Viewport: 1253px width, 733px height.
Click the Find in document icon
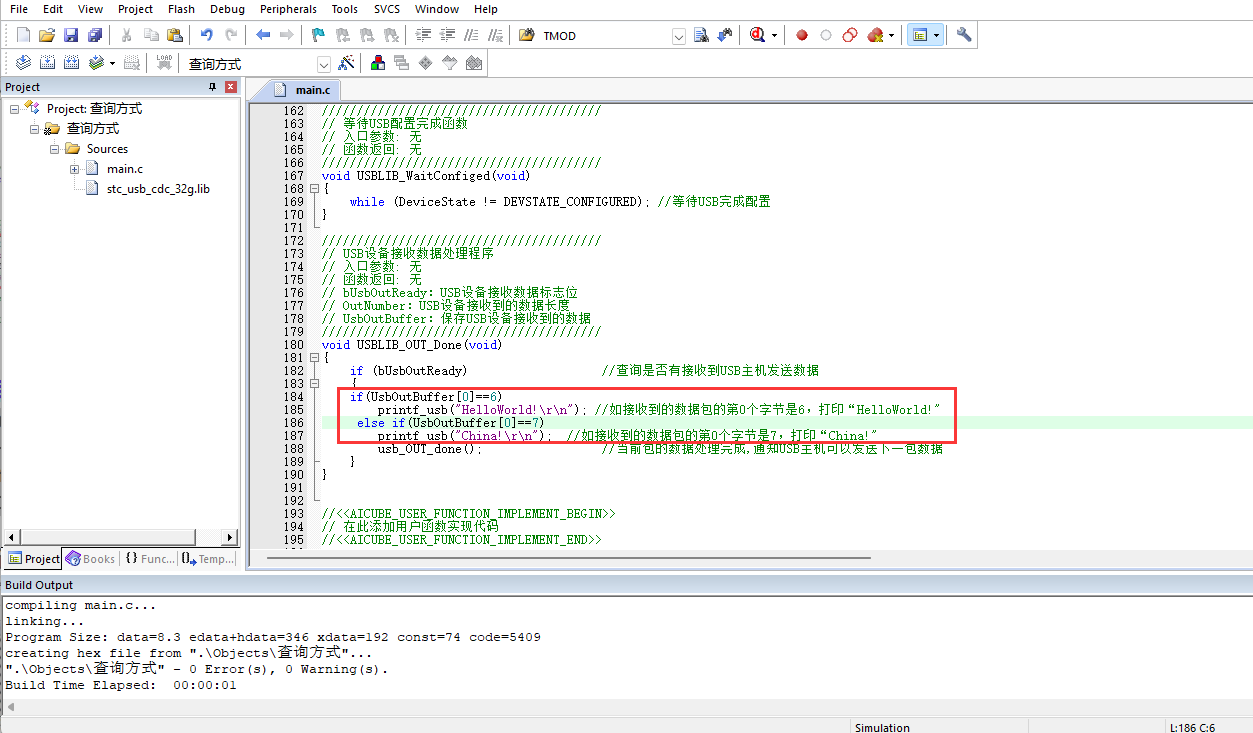(701, 35)
